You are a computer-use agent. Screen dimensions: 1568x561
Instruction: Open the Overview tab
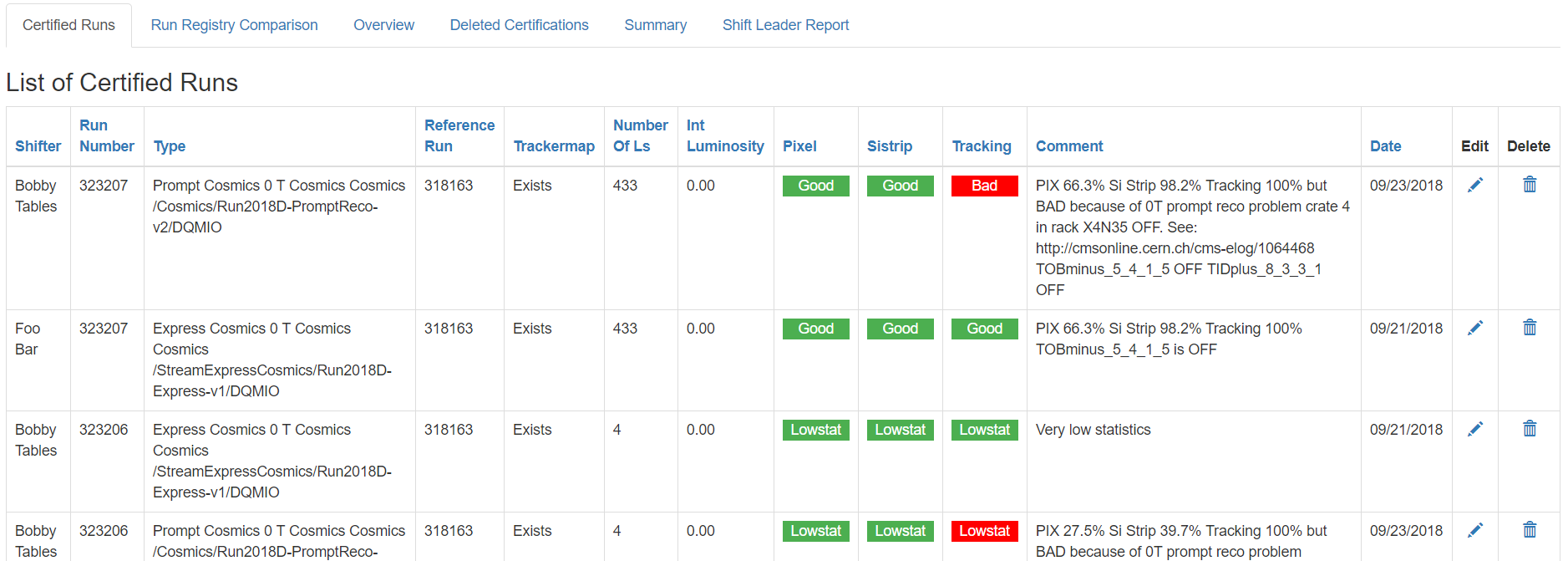point(383,25)
